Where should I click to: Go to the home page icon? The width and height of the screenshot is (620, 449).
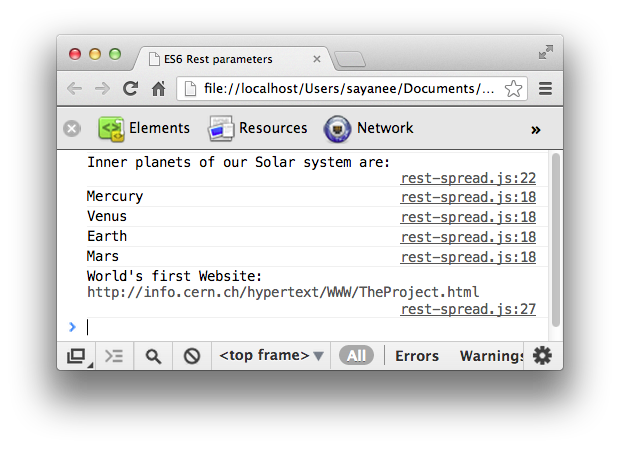click(x=158, y=89)
